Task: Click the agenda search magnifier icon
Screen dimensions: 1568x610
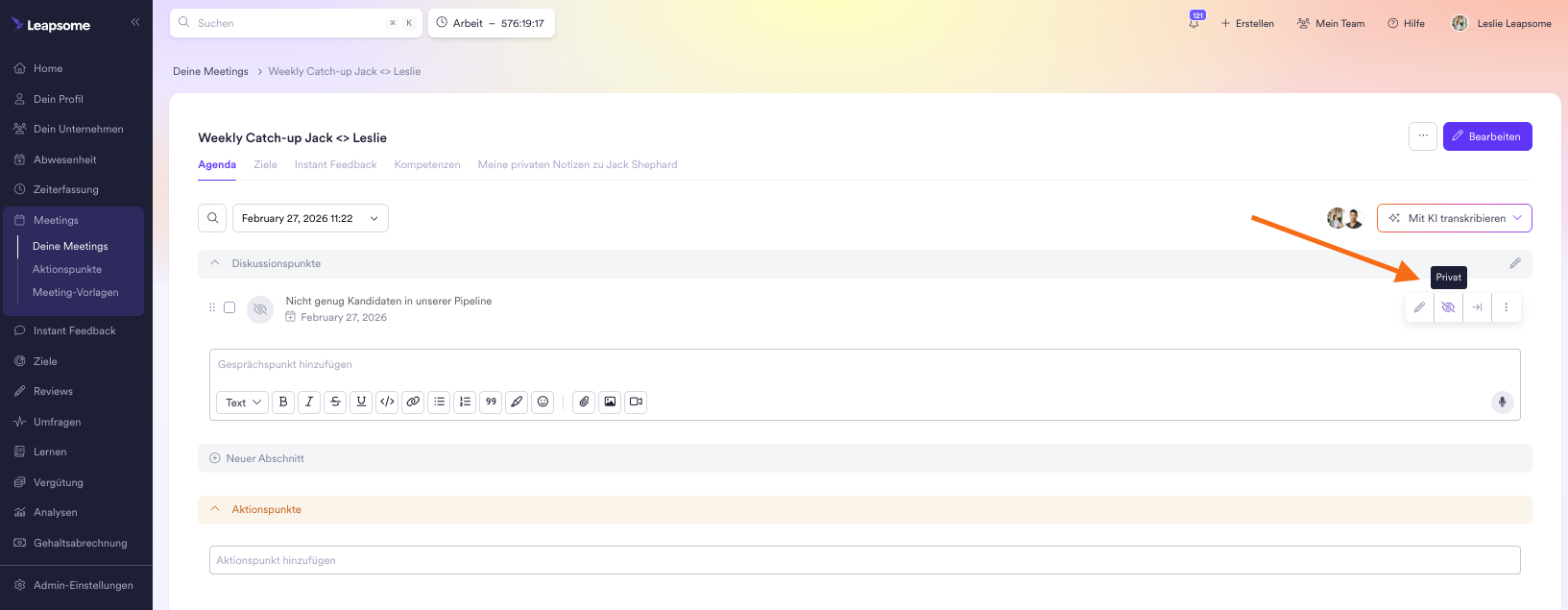Action: [x=212, y=218]
